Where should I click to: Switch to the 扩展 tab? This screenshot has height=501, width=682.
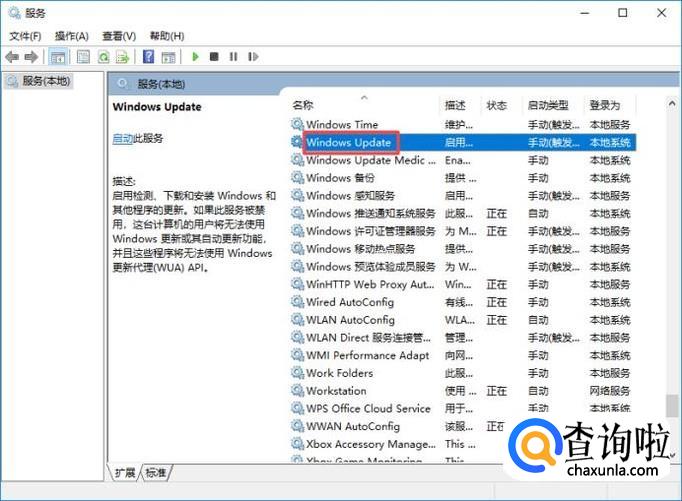[125, 472]
